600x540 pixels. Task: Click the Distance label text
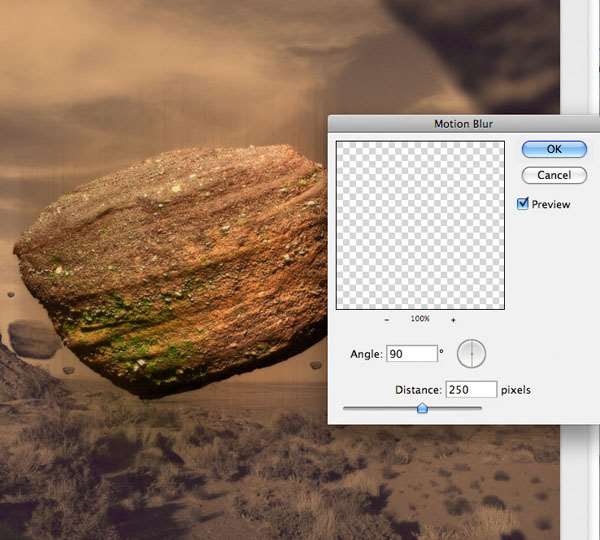417,390
